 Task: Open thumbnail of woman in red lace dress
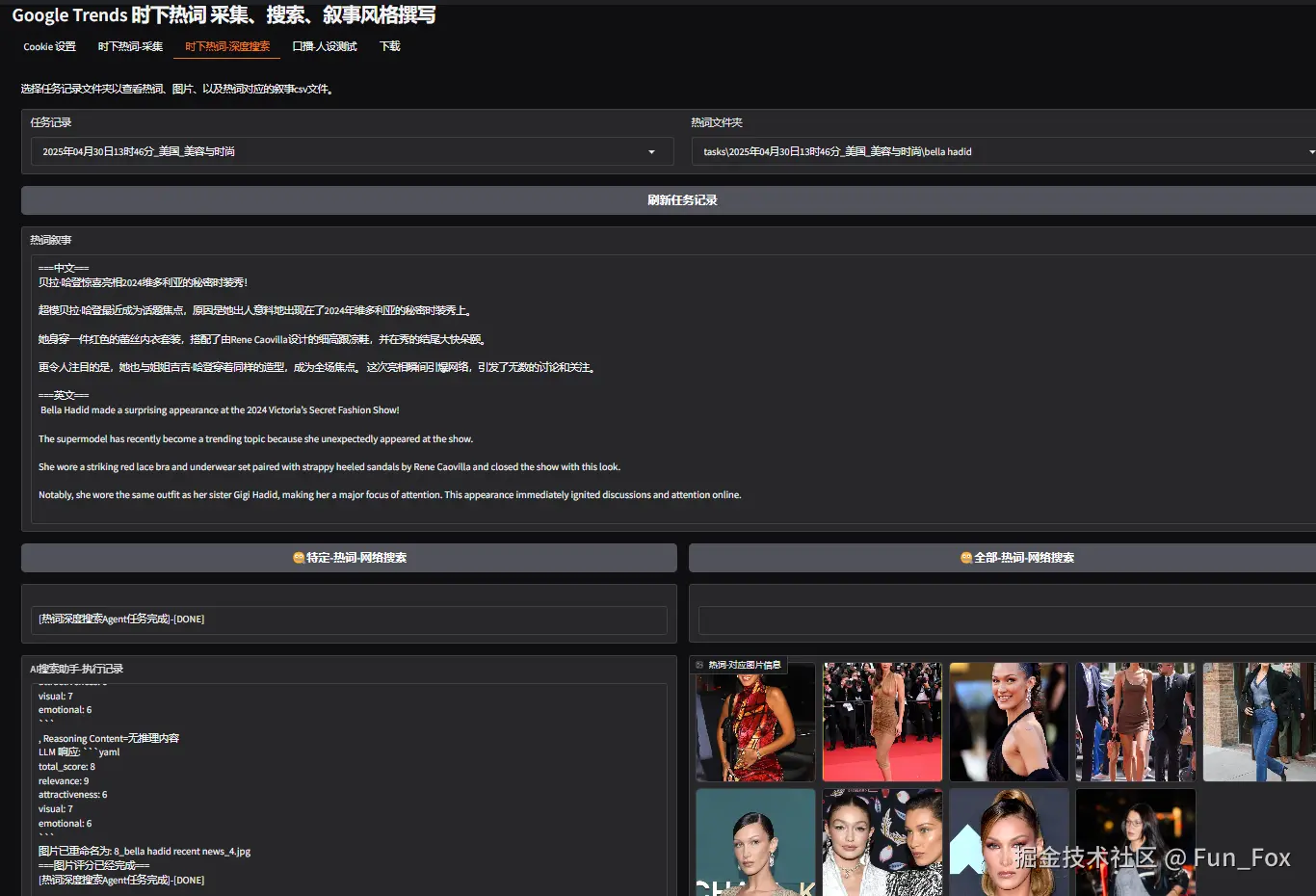pyautogui.click(x=755, y=722)
